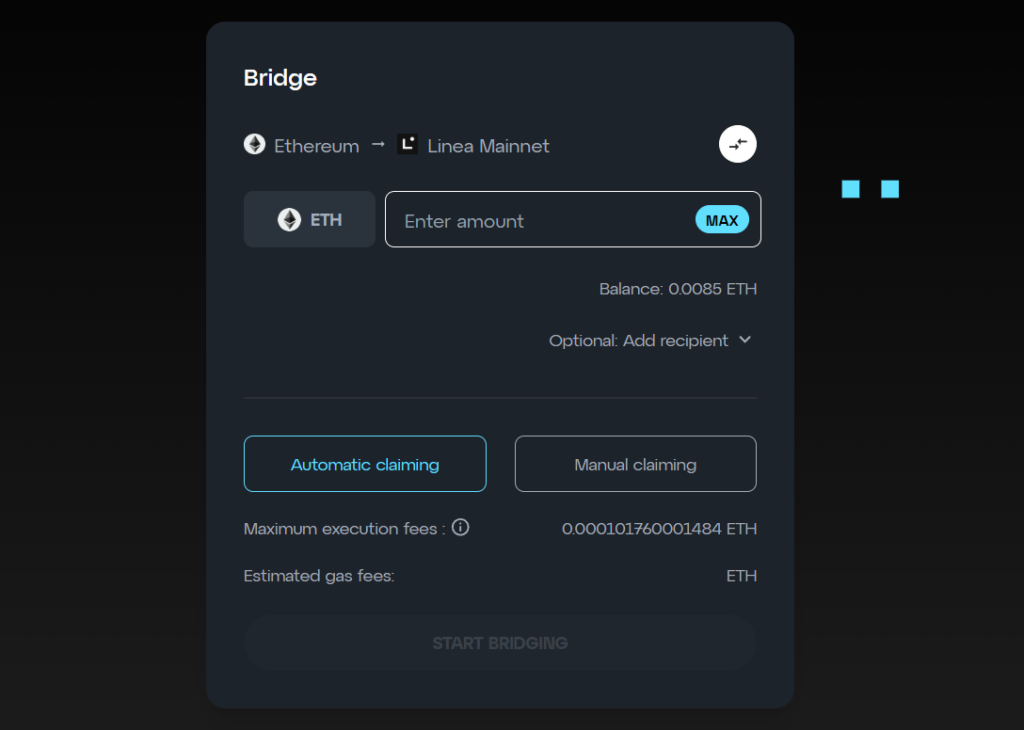Click the swap networks direction icon

pos(737,144)
